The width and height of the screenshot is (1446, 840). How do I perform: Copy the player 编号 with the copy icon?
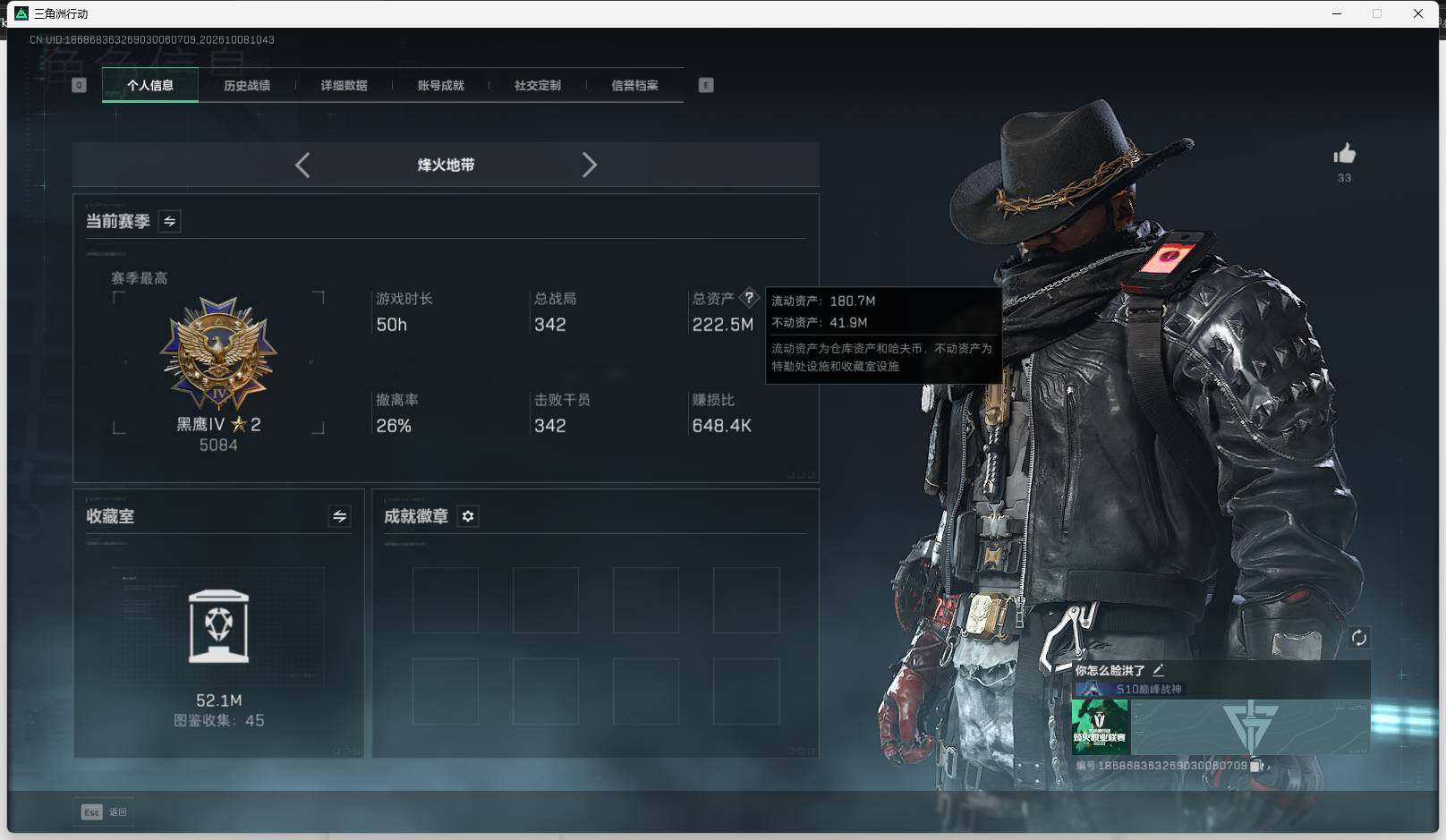pyautogui.click(x=1256, y=766)
